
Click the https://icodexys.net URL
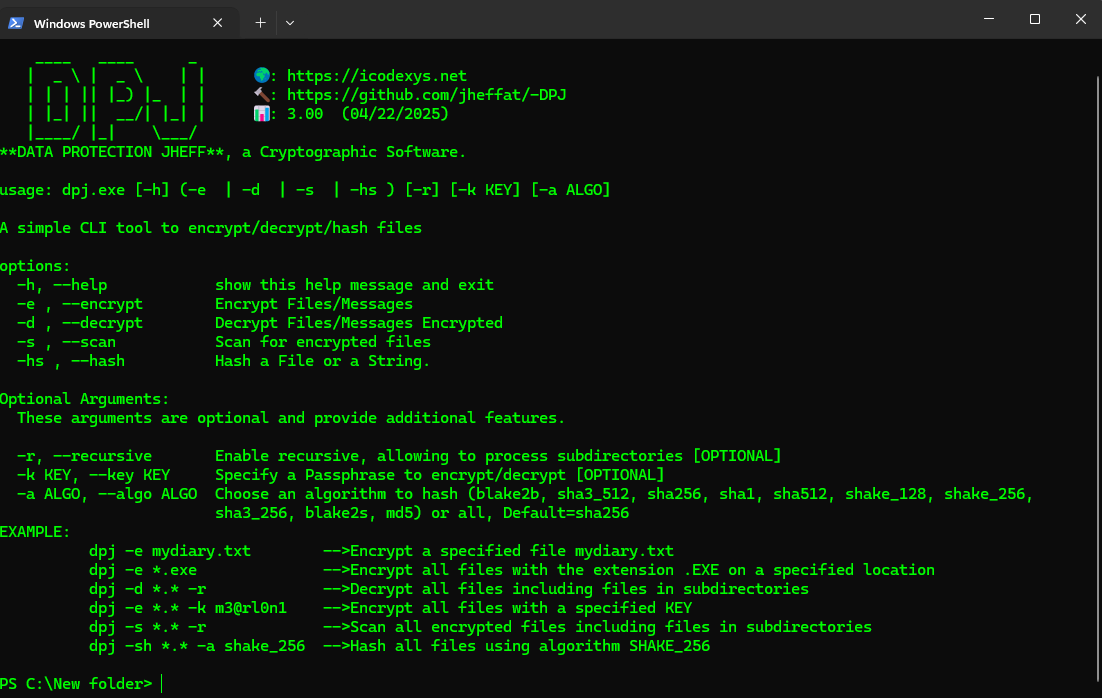376,76
